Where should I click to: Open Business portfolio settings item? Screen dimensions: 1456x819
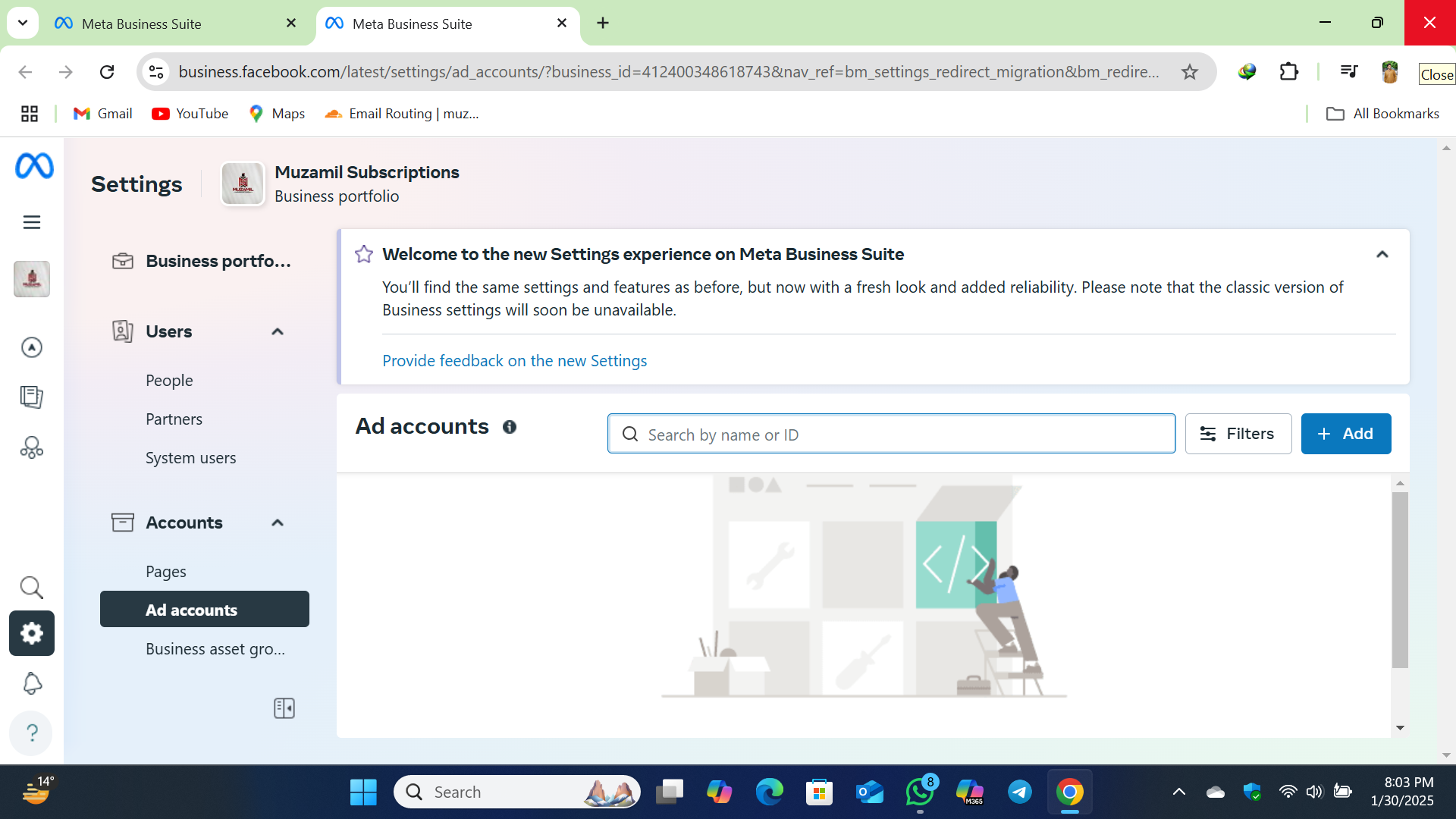click(205, 261)
